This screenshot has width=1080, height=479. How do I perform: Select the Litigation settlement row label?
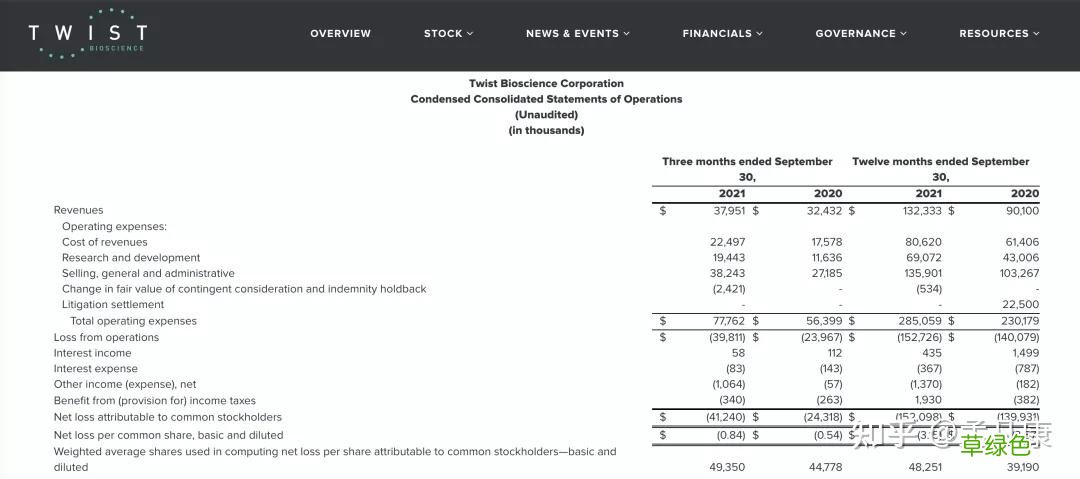click(x=113, y=305)
